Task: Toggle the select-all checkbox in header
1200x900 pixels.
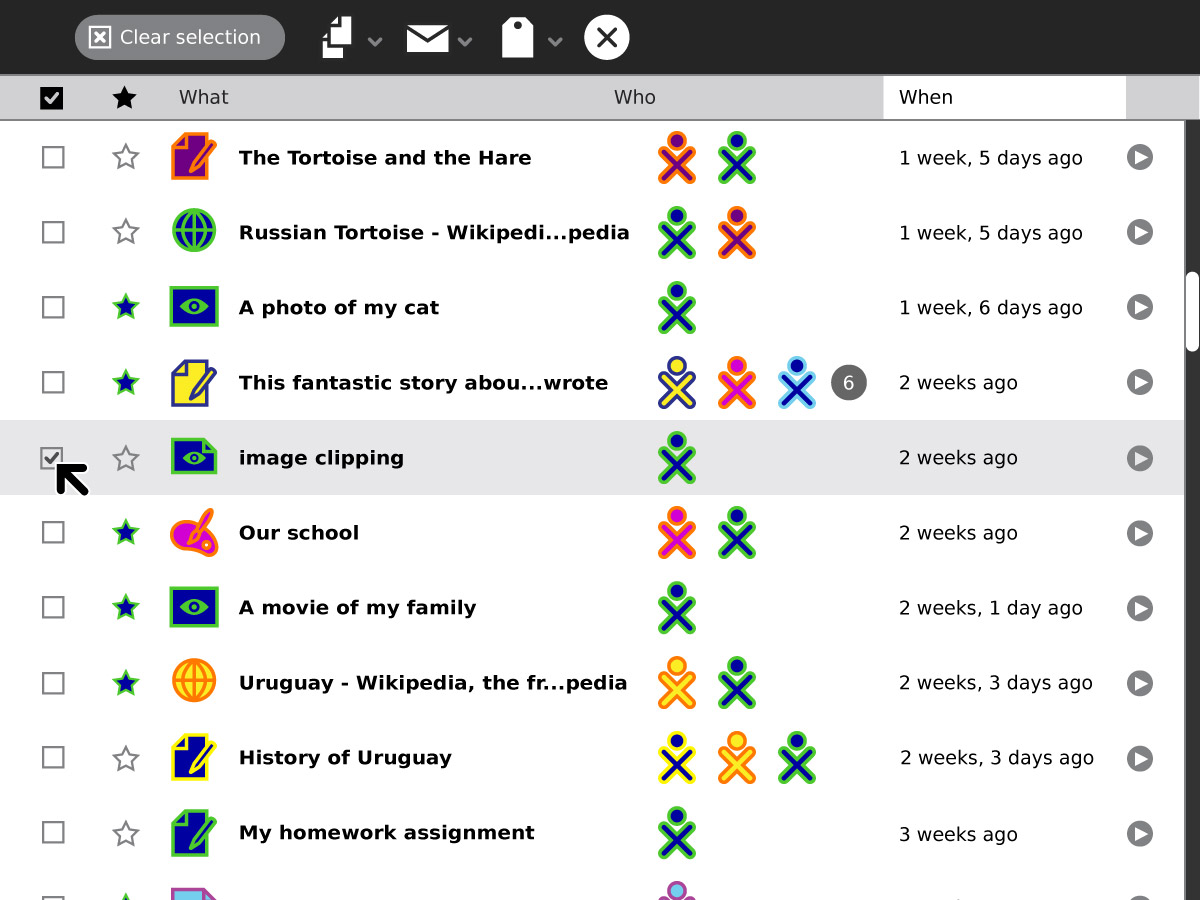Action: point(52,98)
